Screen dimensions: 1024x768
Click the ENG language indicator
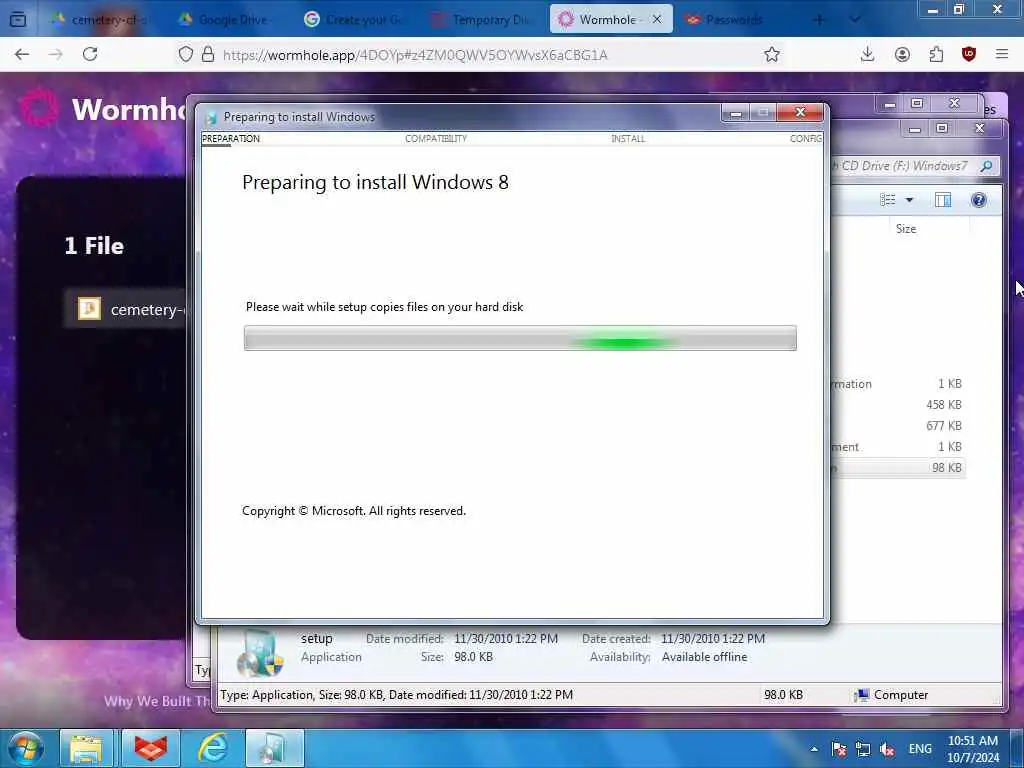tap(920, 749)
